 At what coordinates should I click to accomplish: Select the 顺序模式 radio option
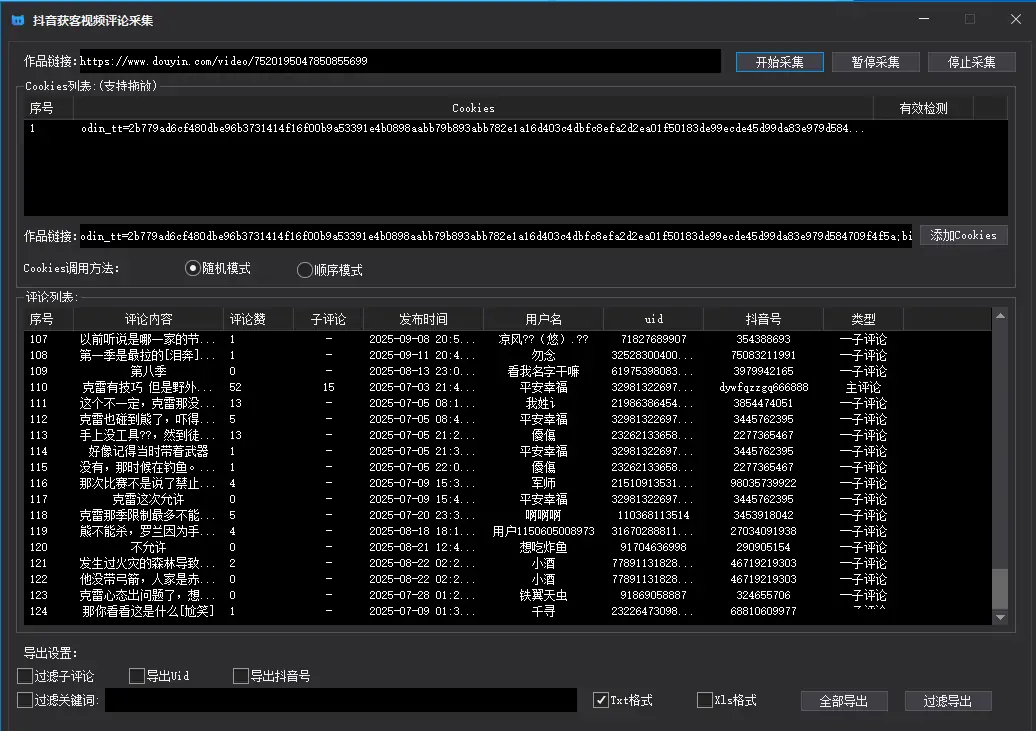point(305,270)
